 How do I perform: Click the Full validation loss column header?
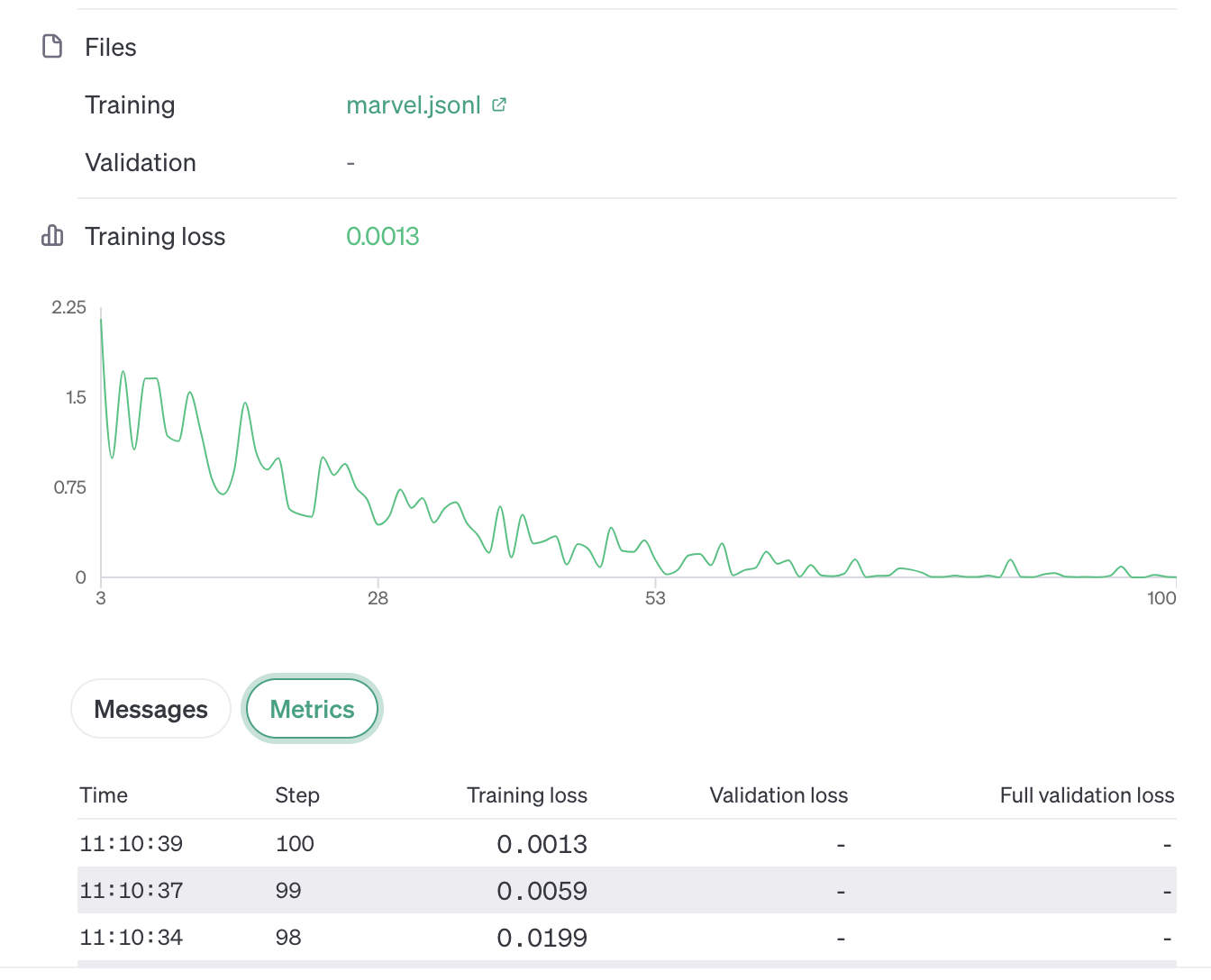coord(1087,795)
